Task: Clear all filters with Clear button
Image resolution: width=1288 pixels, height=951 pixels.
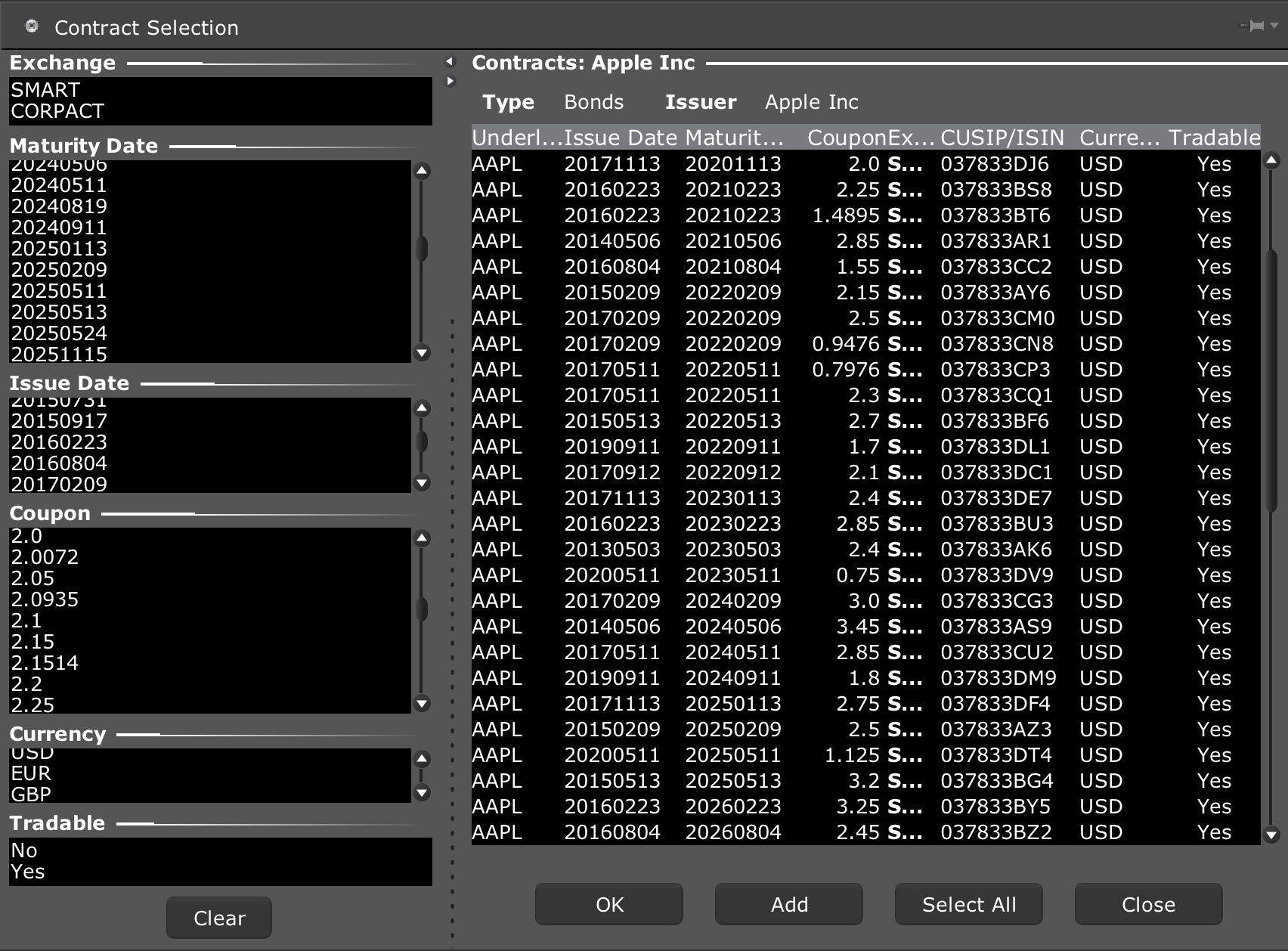Action: tap(219, 918)
